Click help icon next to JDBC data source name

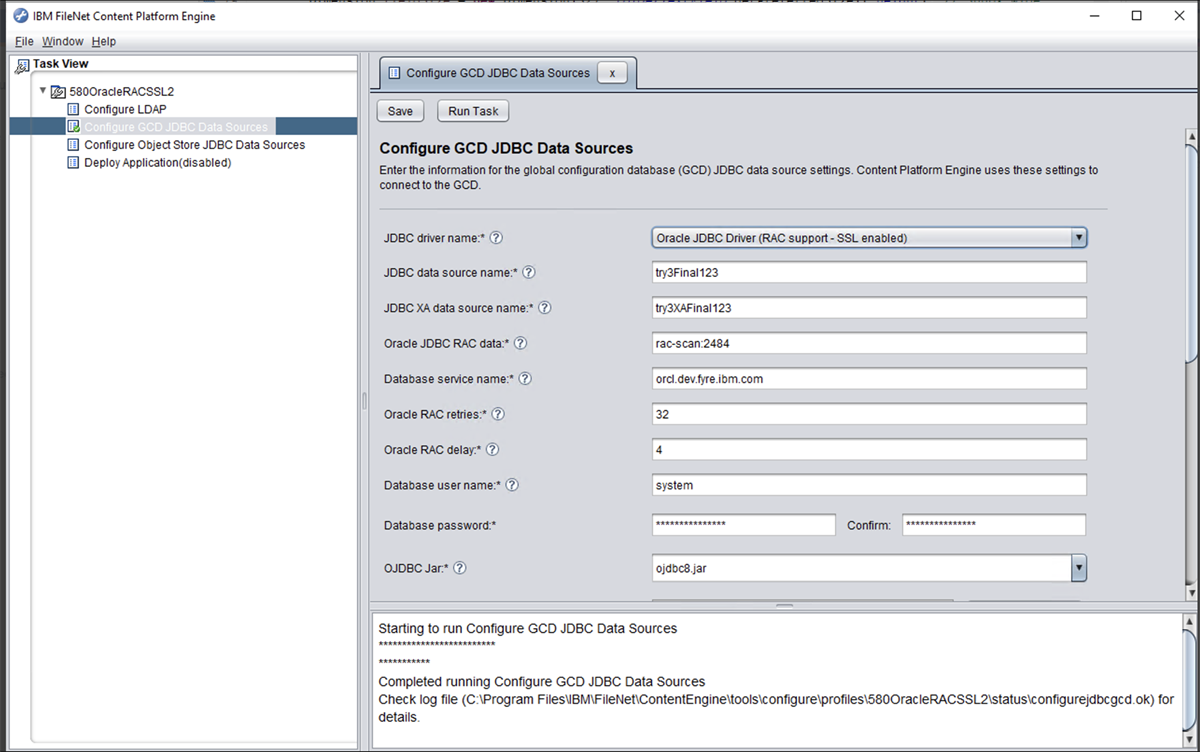[x=530, y=272]
